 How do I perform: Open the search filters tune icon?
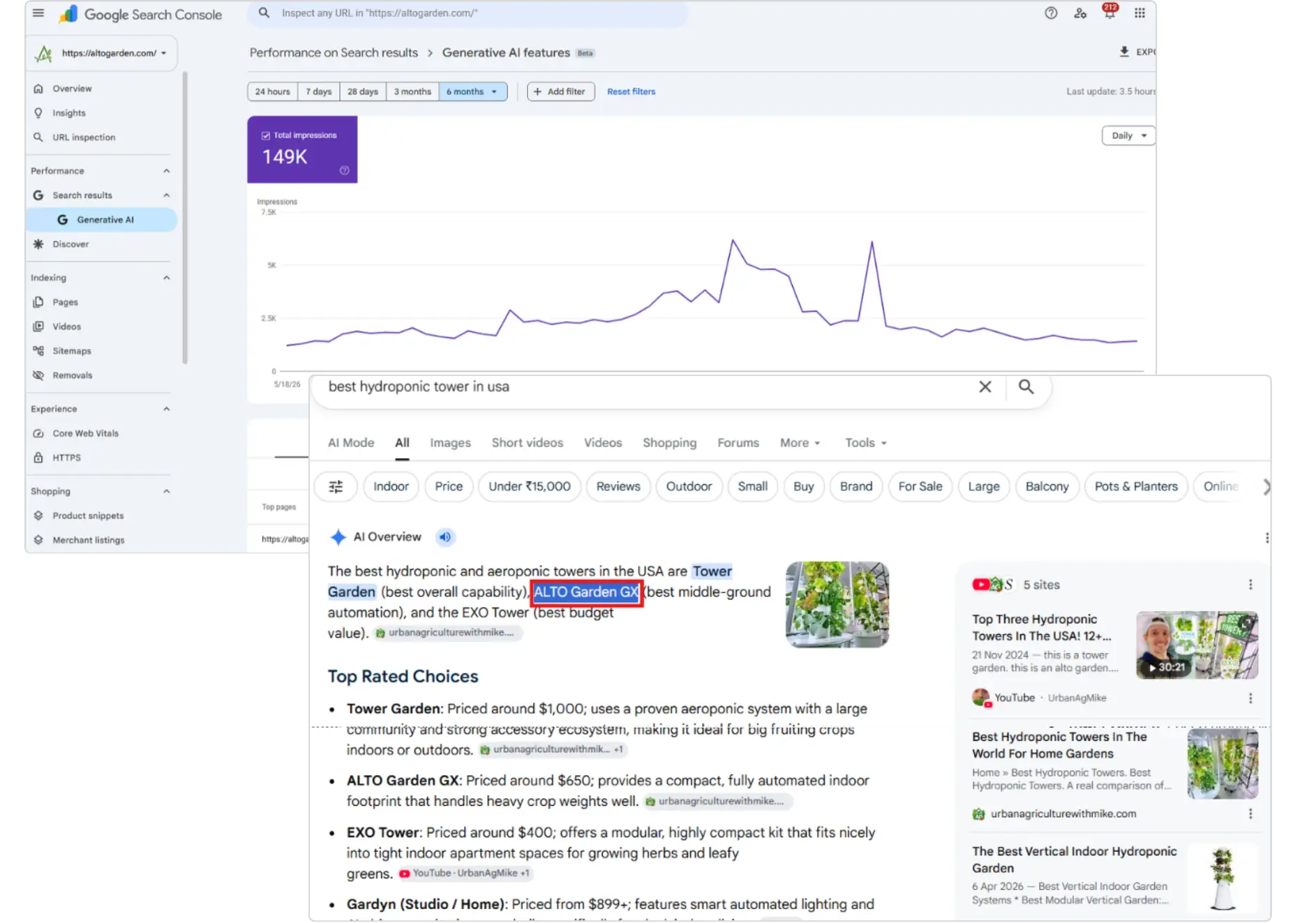click(x=336, y=486)
